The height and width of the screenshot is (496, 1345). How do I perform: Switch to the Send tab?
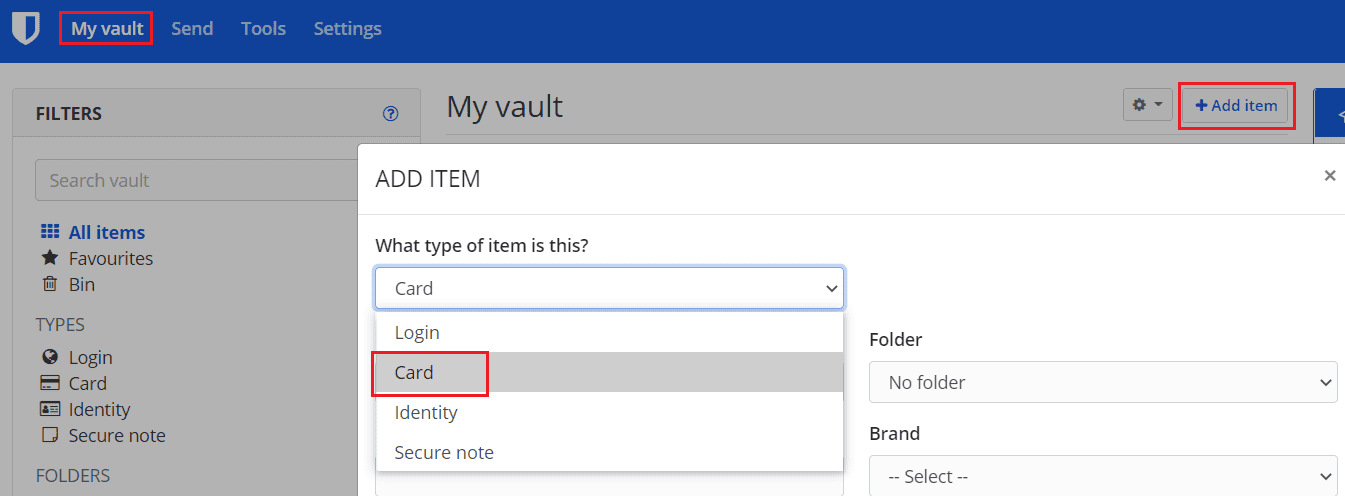tap(192, 28)
